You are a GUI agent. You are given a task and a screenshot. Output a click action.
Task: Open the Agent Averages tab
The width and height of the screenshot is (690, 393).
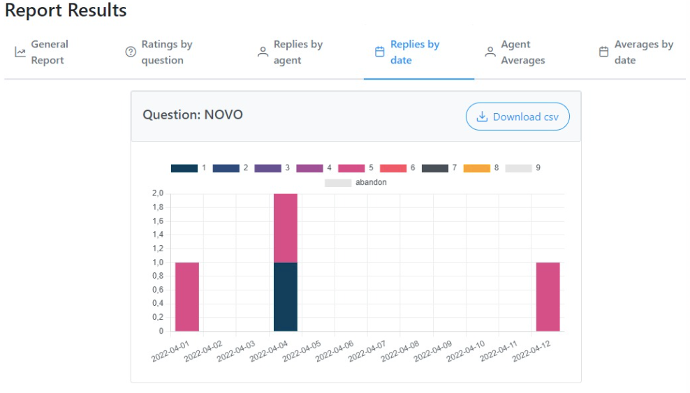[515, 52]
